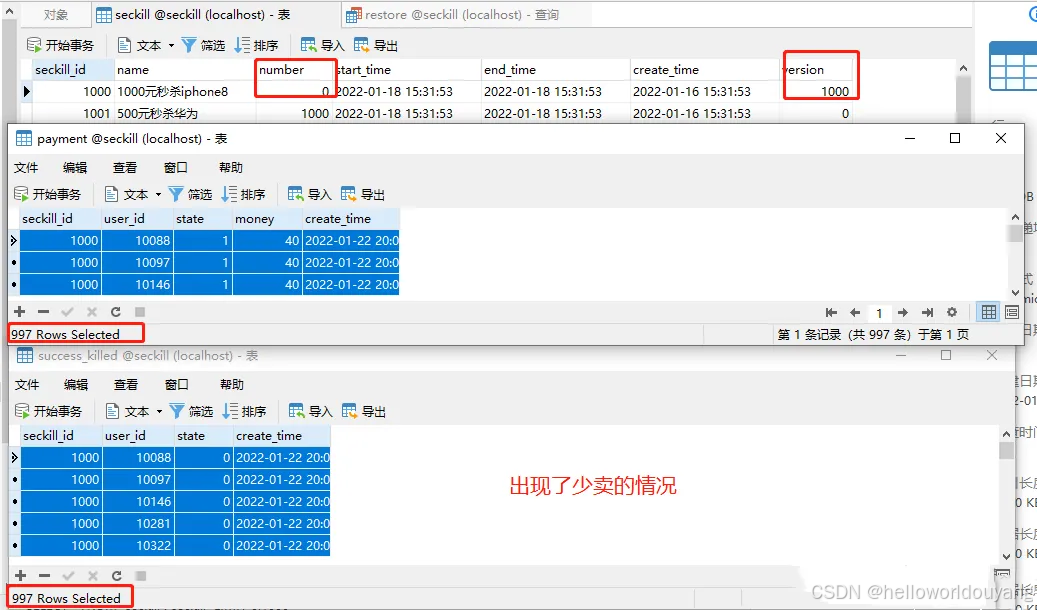Open 文件 menu in success_killed window

point(27,384)
